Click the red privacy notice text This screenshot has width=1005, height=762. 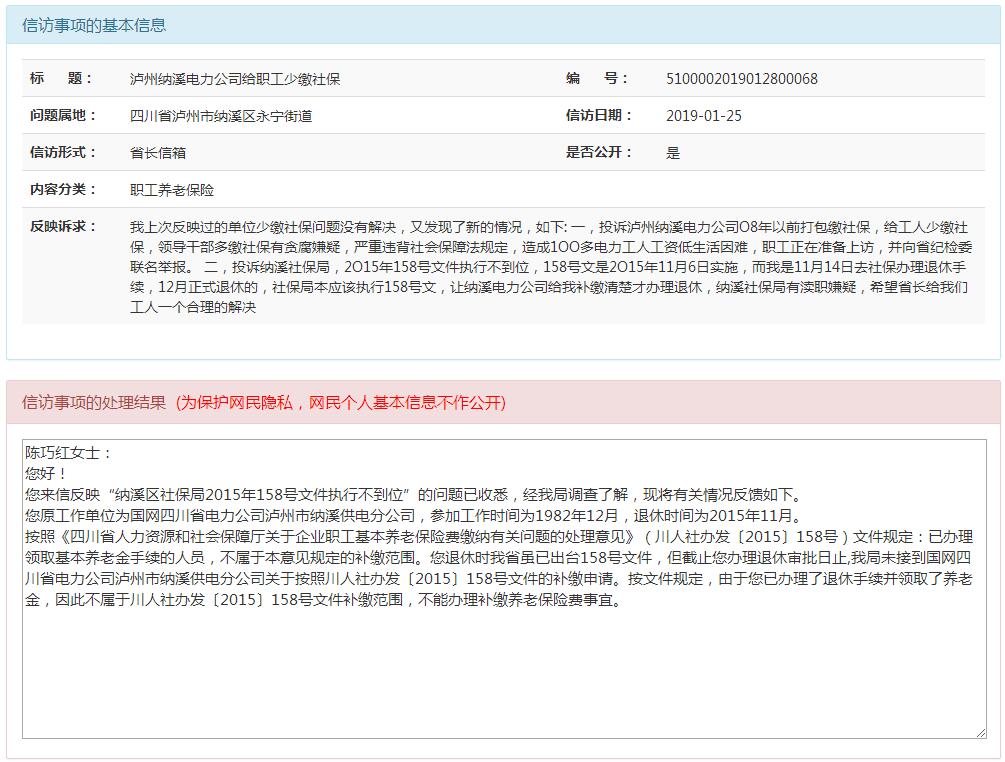(x=341, y=402)
